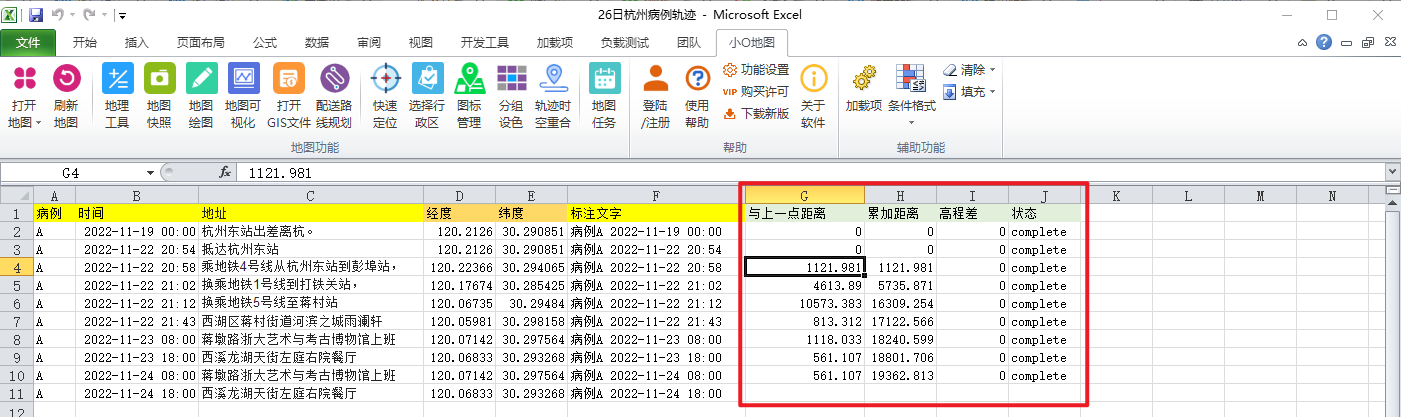The height and width of the screenshot is (417, 1401).
Task: Open 条件格式 conditional formatting
Action: (x=911, y=97)
